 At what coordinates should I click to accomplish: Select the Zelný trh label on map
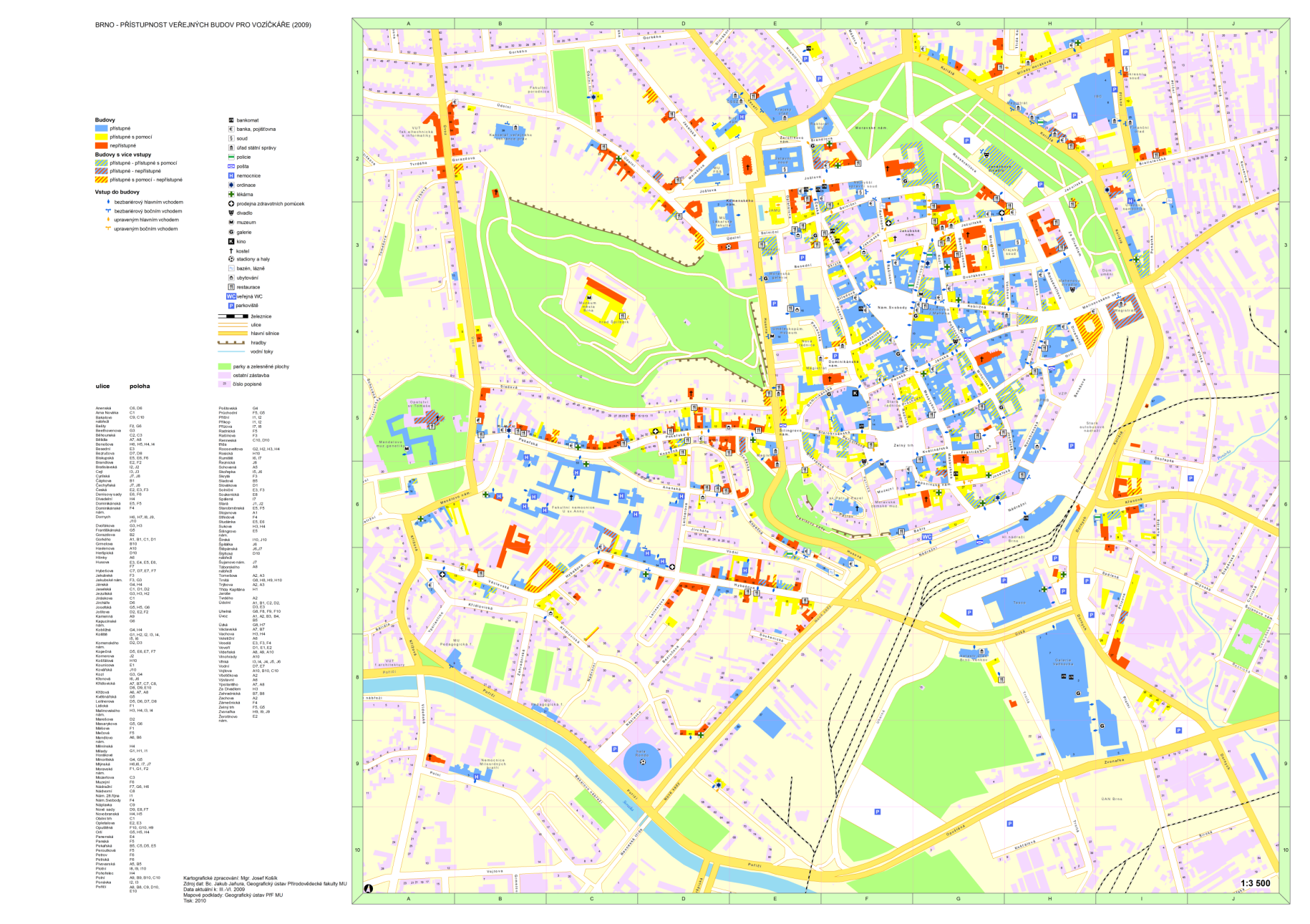[x=903, y=445]
